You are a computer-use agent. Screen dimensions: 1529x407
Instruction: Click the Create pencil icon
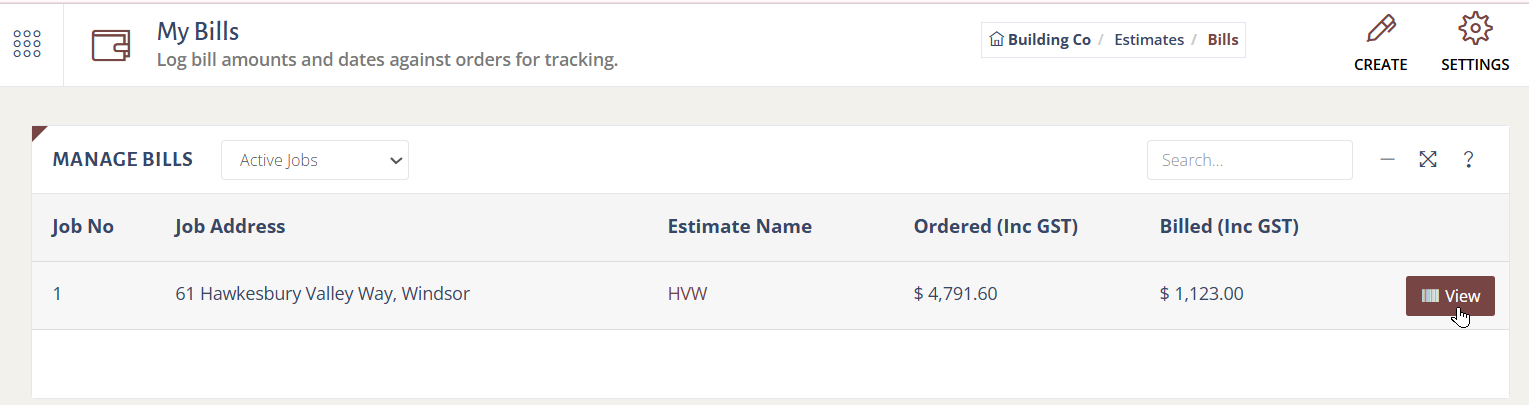pos(1380,29)
